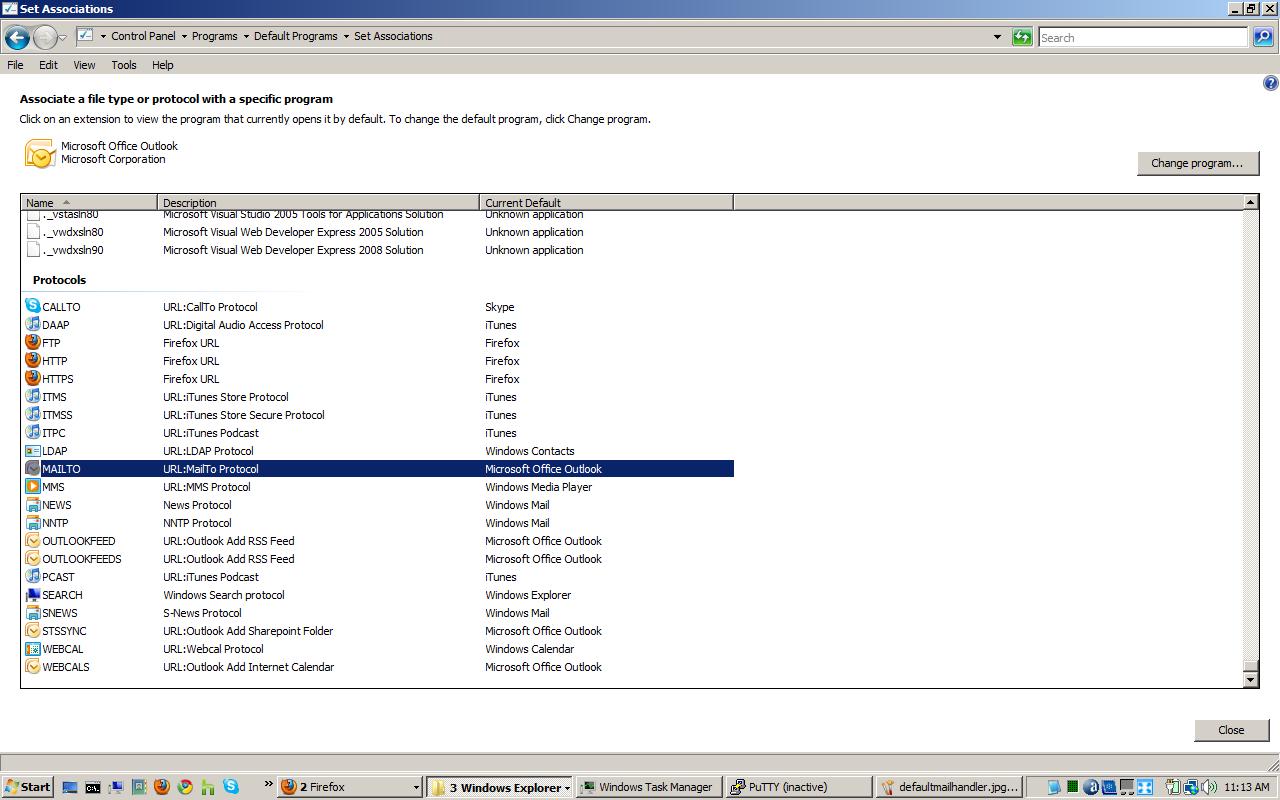Click in the Search input field

coord(1143,37)
